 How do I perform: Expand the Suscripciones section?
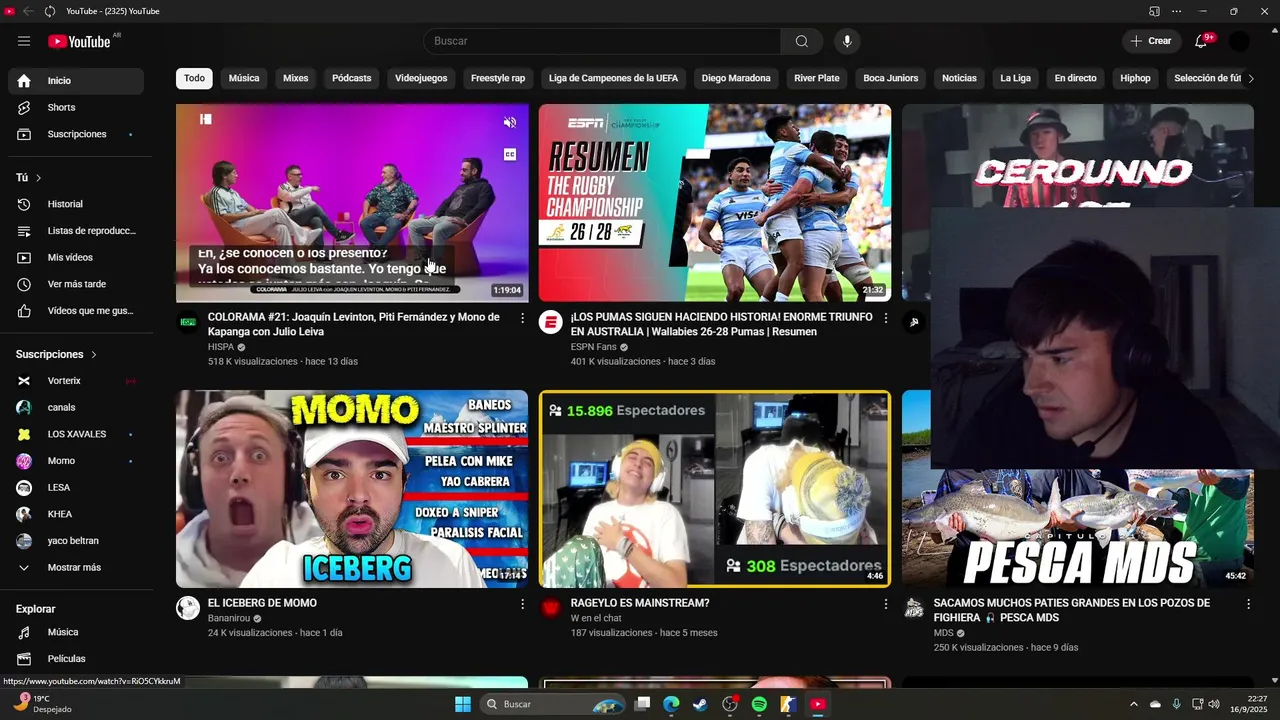[57, 354]
